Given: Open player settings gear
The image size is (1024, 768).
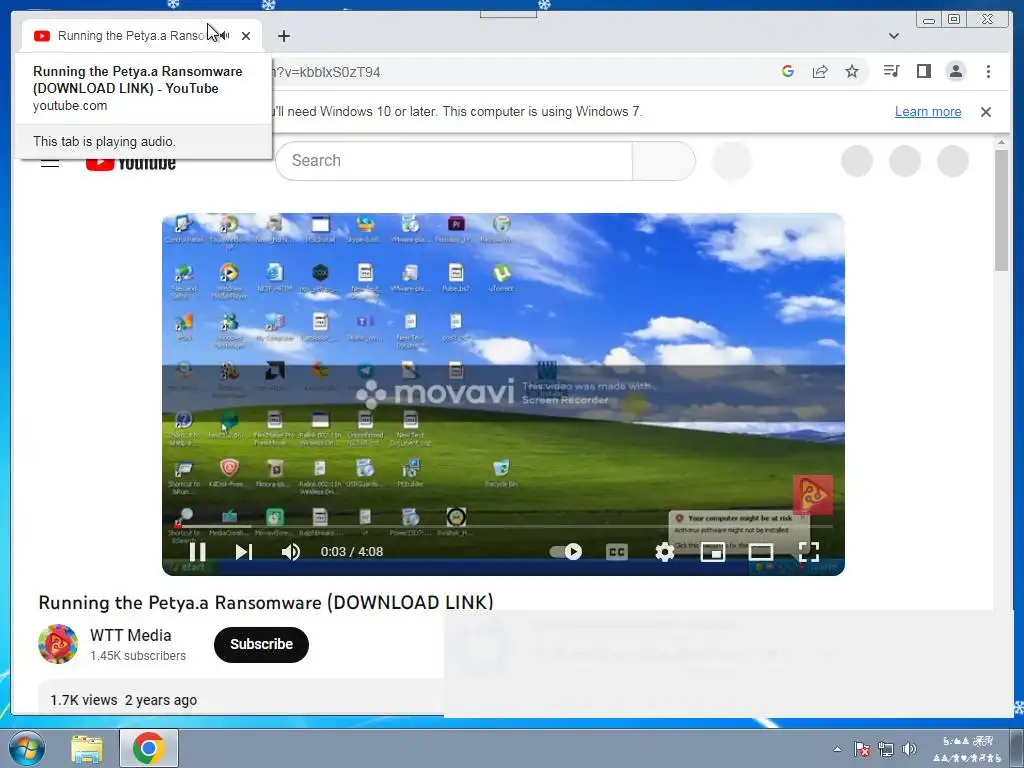Looking at the screenshot, I should (x=664, y=552).
